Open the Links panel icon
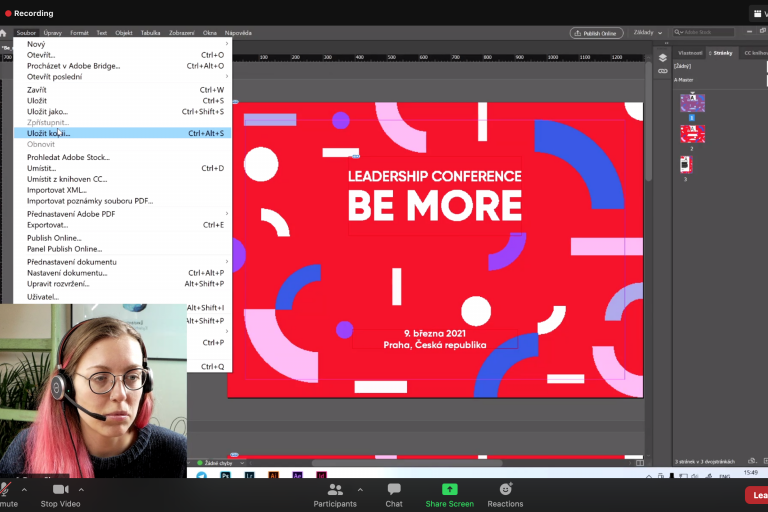Image resolution: width=768 pixels, height=512 pixels. pos(662,72)
